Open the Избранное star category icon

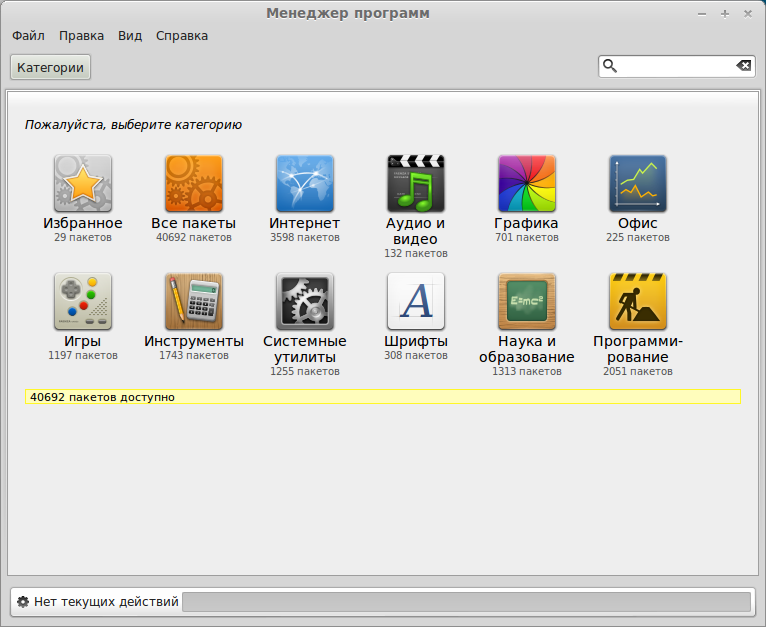83,184
